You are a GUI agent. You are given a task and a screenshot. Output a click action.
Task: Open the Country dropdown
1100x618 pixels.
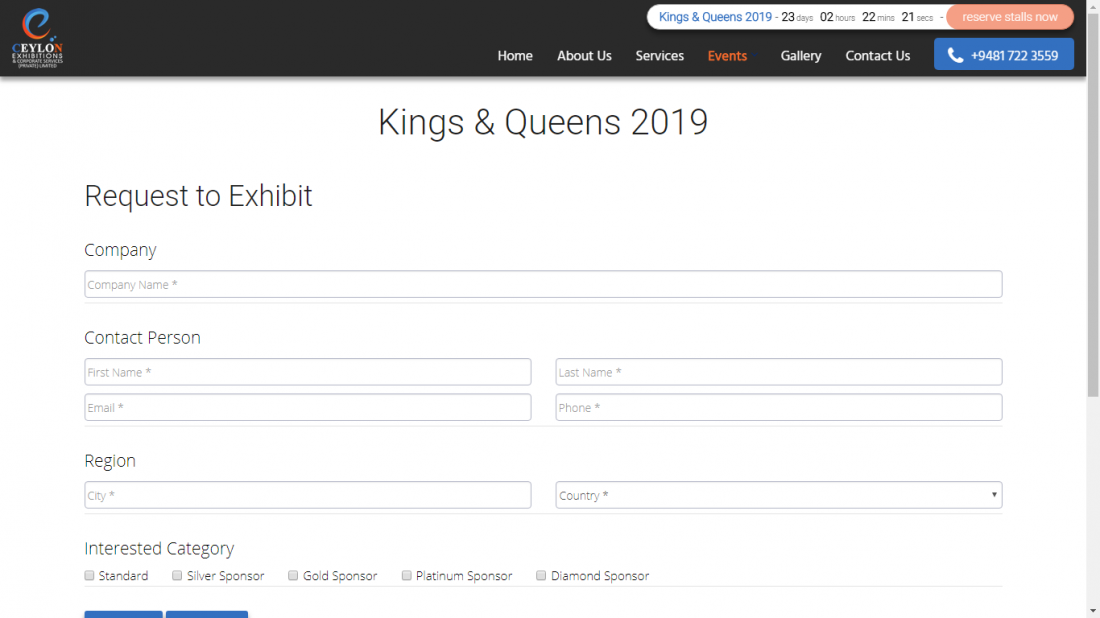coord(779,495)
